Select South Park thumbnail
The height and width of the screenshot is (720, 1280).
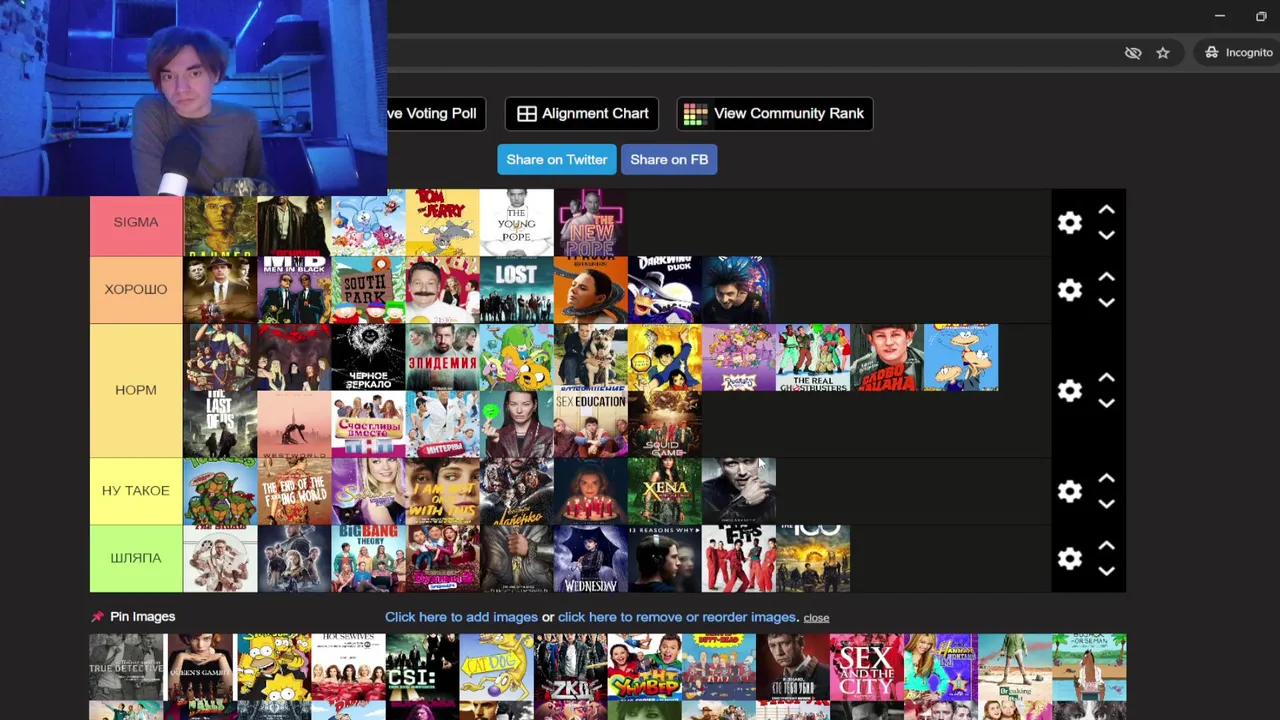tap(368, 290)
